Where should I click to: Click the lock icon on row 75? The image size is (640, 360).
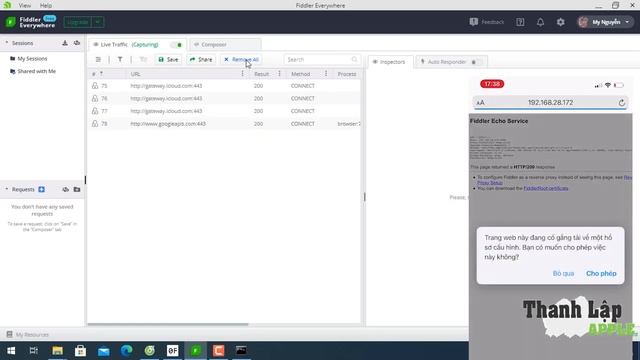(x=95, y=86)
